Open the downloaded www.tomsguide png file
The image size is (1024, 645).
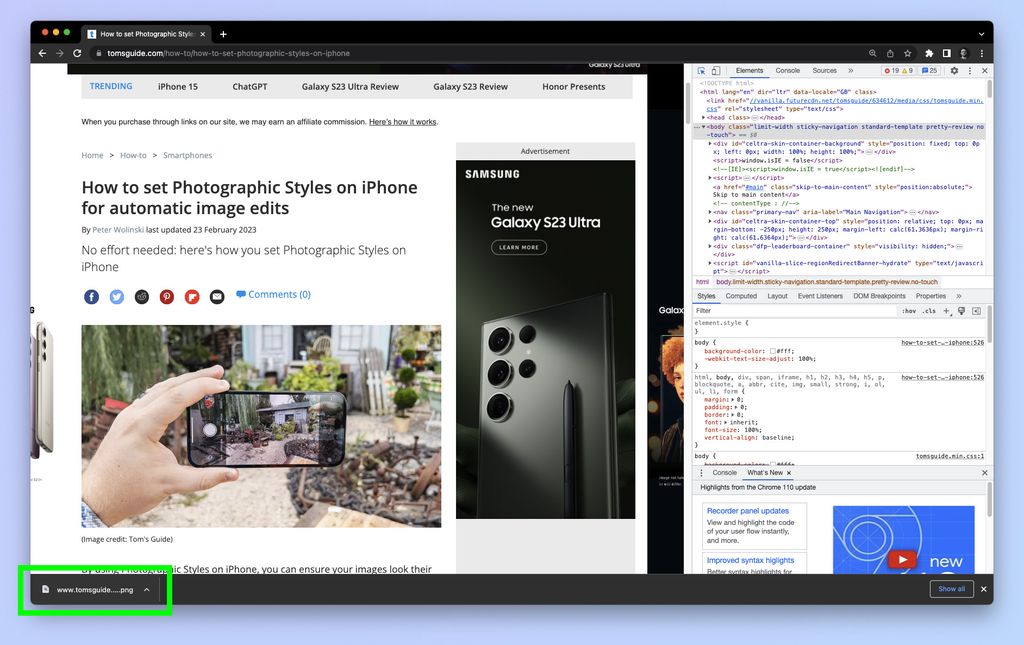tap(95, 589)
